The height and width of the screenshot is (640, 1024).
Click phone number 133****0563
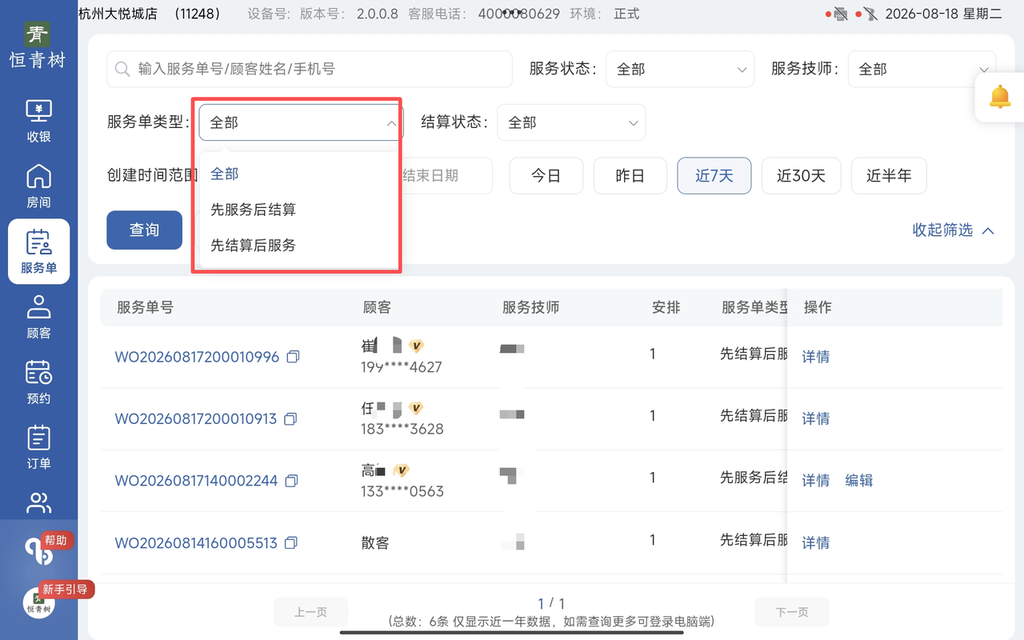pos(402,491)
